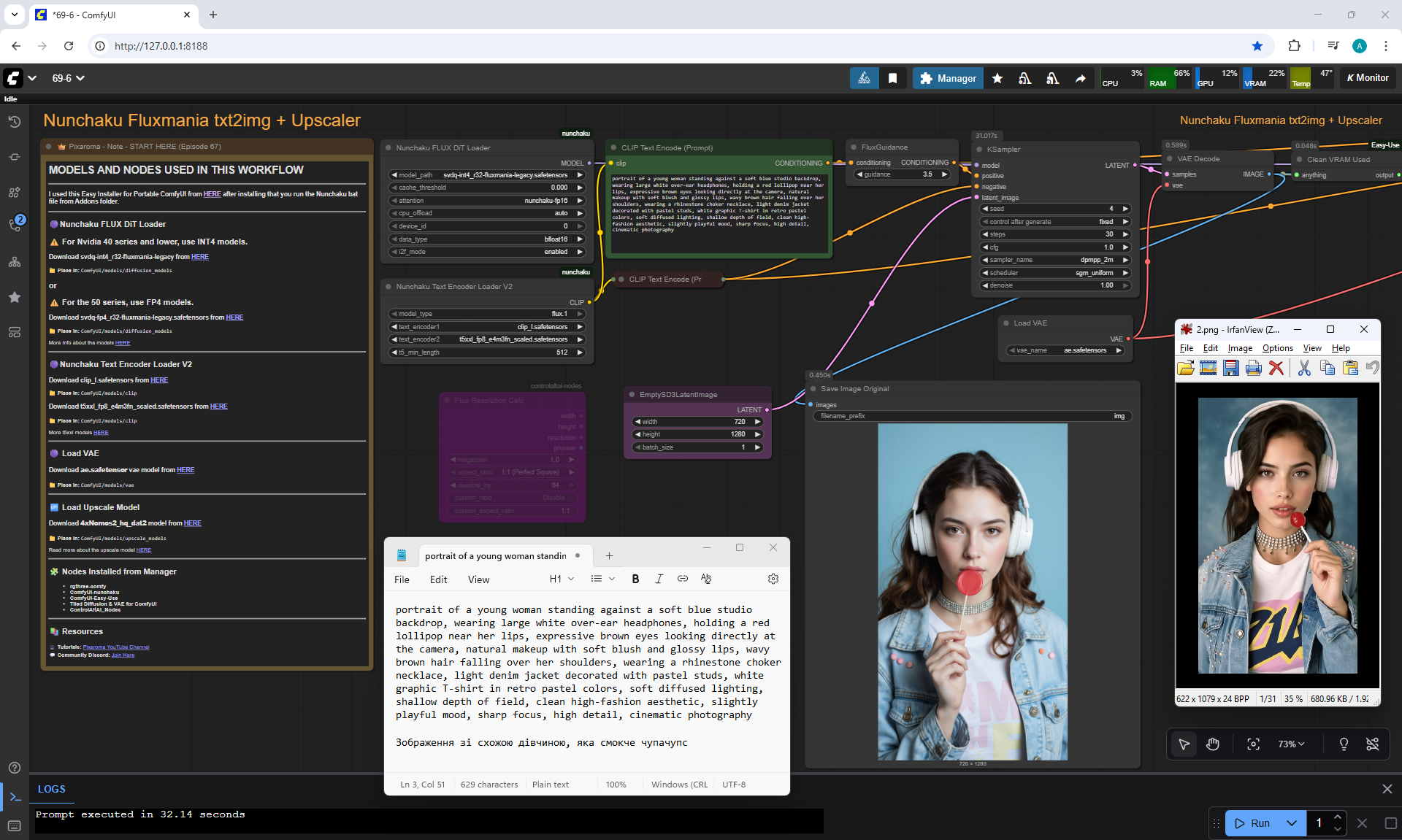Select the hand pan tool

coord(1213,744)
